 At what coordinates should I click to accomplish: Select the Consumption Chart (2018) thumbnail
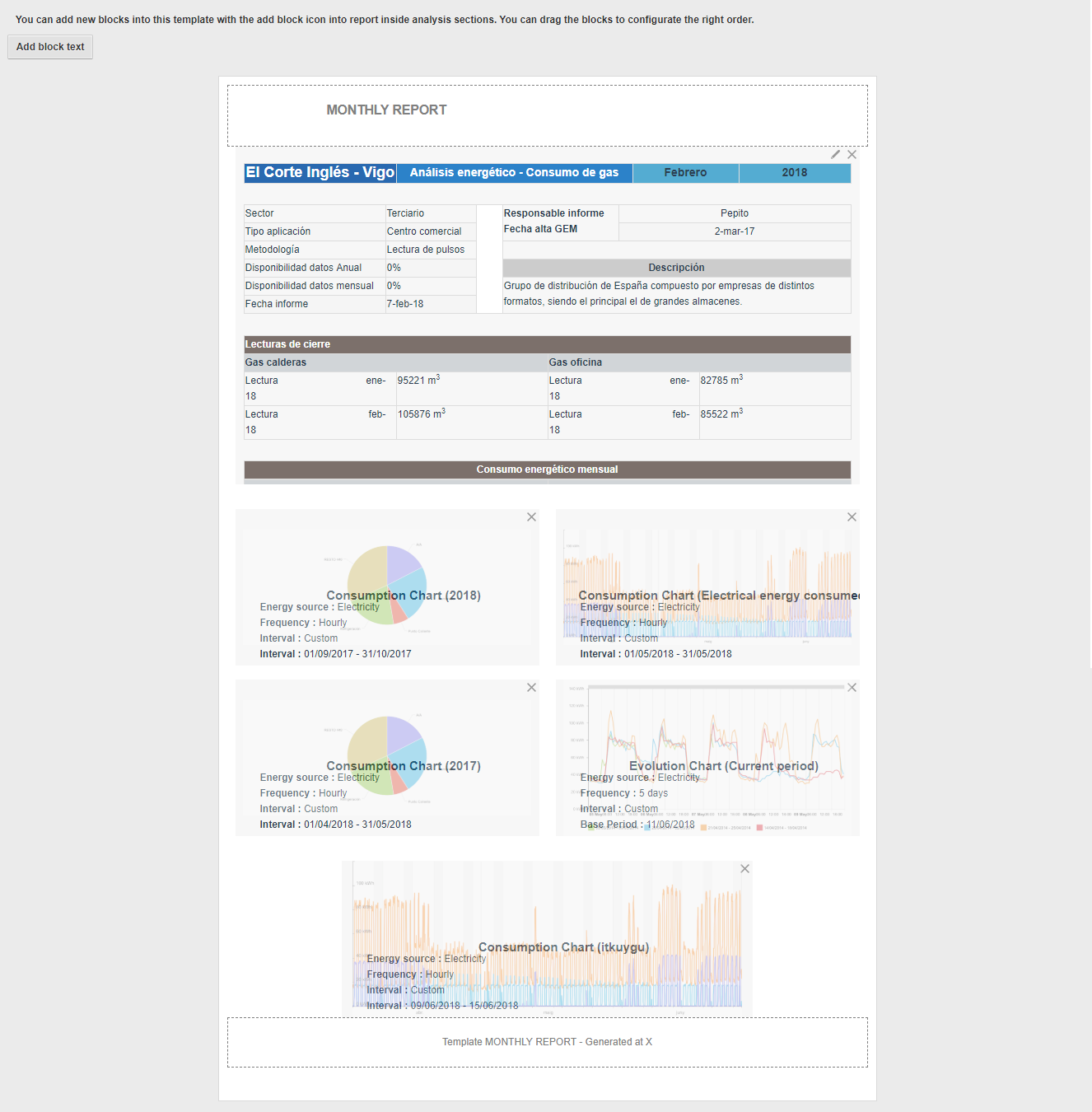(387, 586)
